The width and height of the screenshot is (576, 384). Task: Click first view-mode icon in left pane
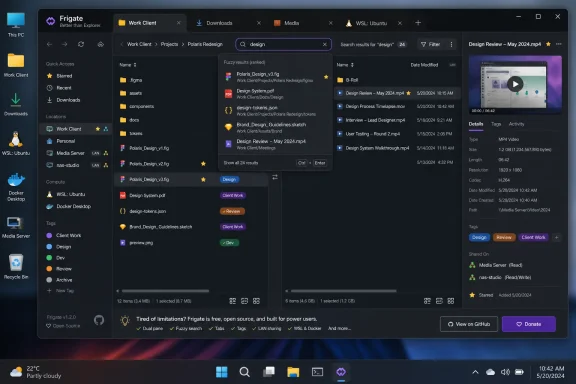point(233,301)
